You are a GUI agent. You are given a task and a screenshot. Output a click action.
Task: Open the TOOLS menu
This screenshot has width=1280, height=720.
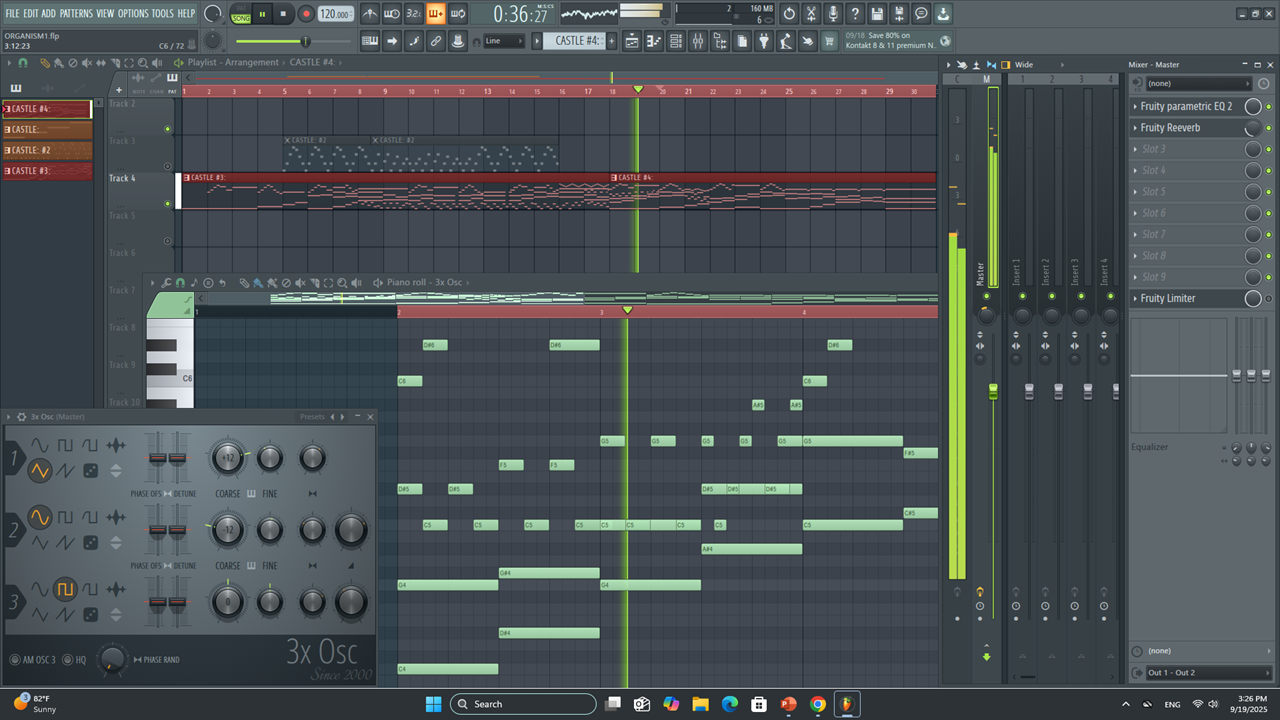(x=162, y=14)
